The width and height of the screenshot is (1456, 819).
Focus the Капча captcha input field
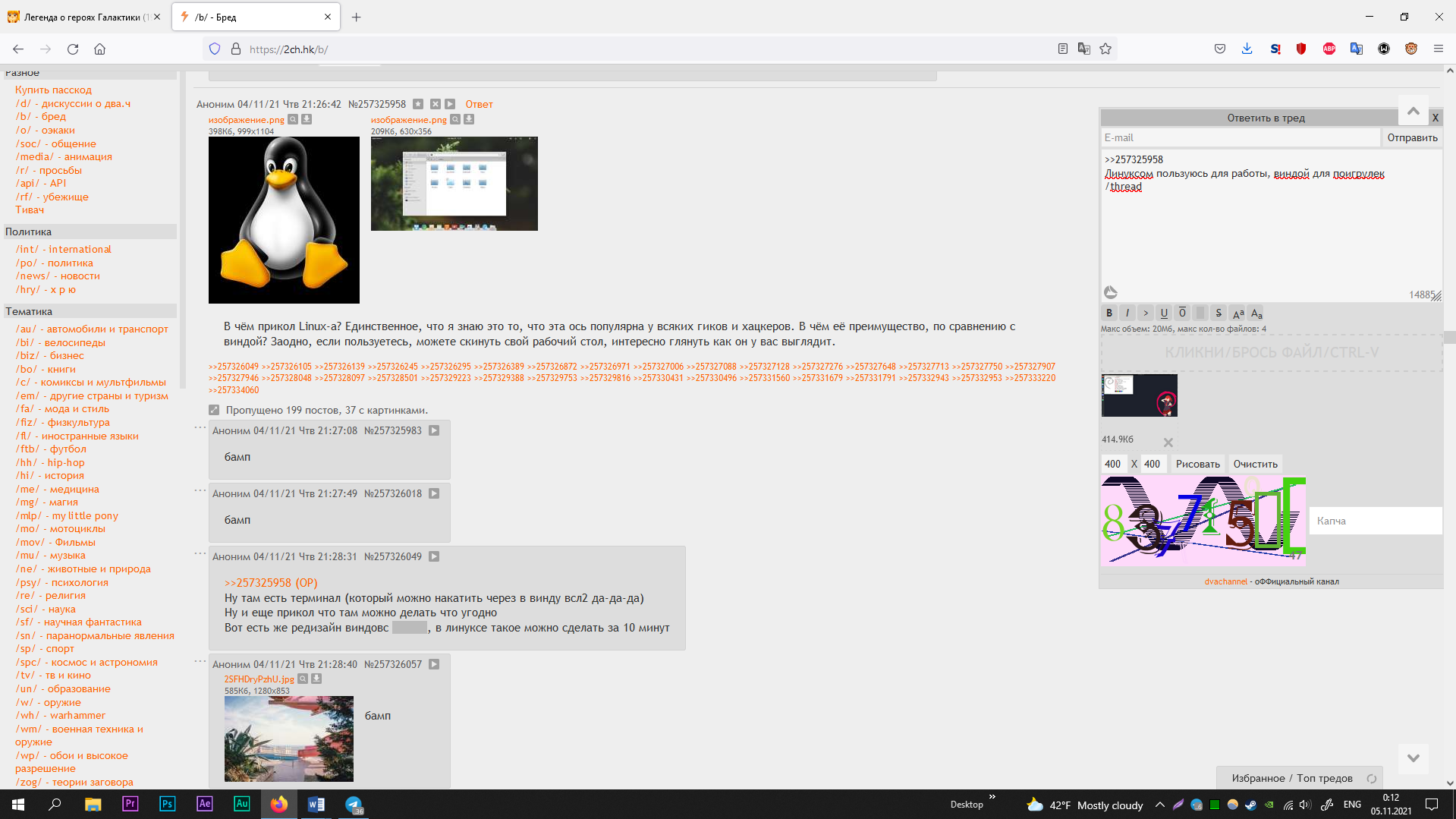1375,521
